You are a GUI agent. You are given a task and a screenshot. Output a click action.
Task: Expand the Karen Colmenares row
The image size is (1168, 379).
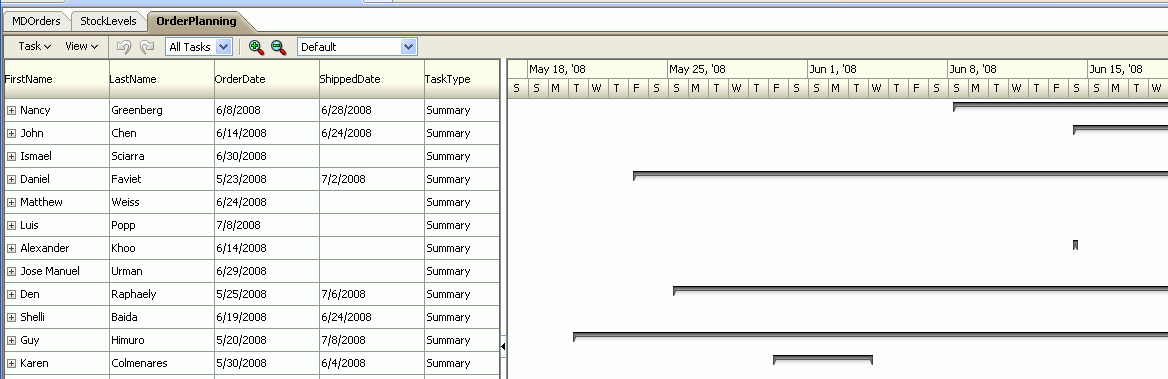click(11, 364)
